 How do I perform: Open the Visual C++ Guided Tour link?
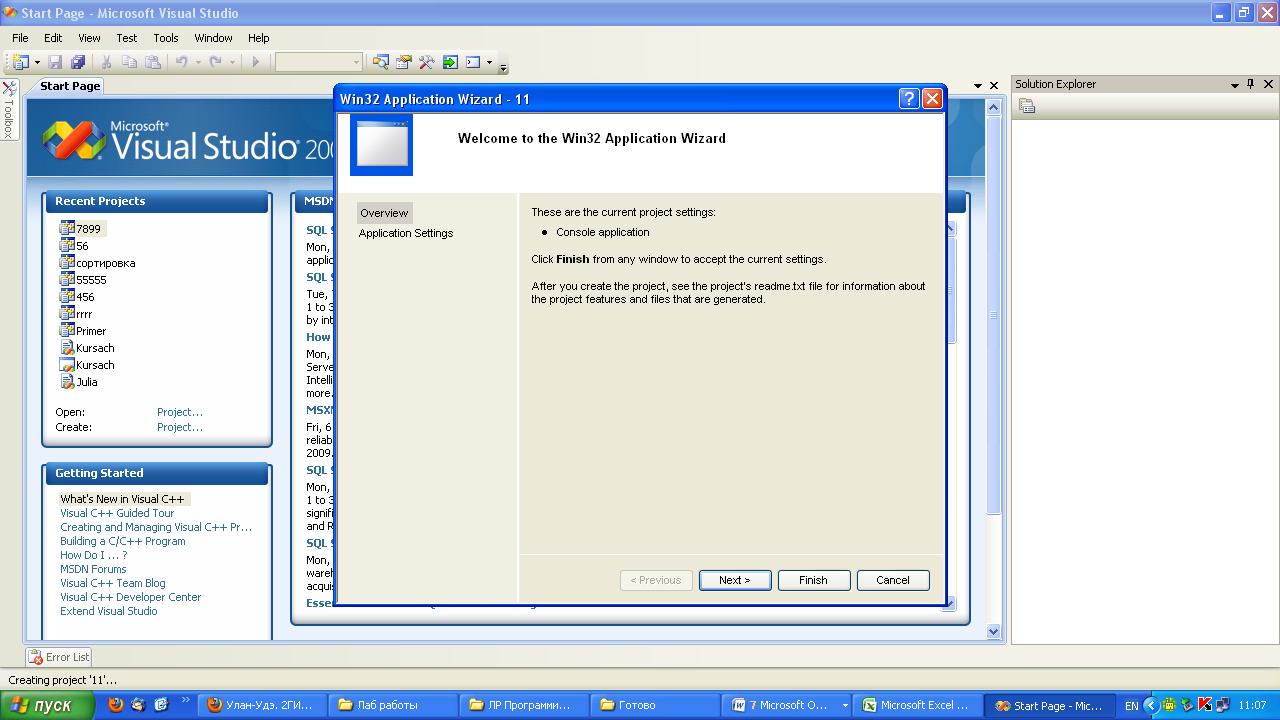[117, 513]
